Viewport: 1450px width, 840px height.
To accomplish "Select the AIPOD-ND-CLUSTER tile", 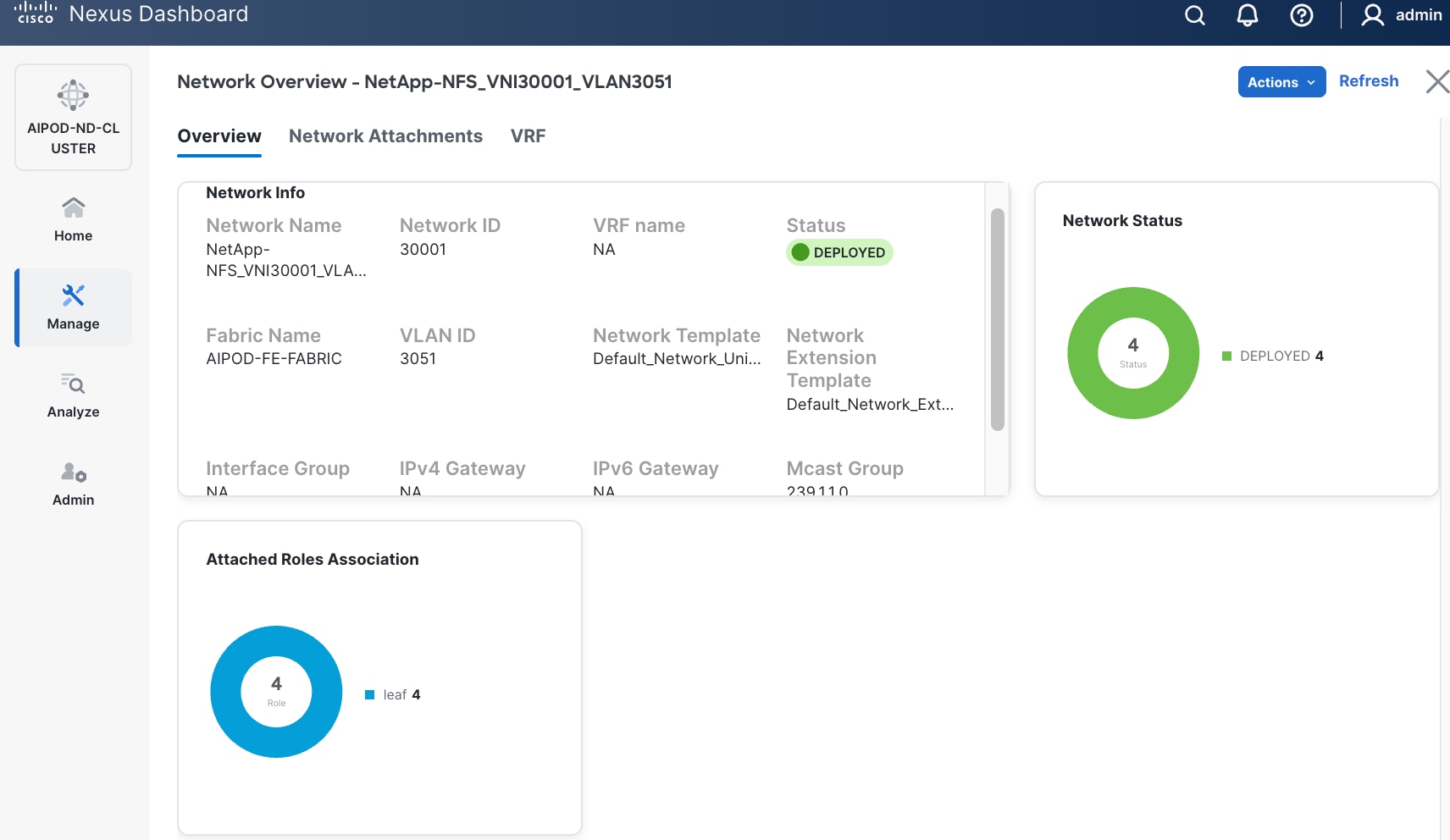I will (74, 118).
